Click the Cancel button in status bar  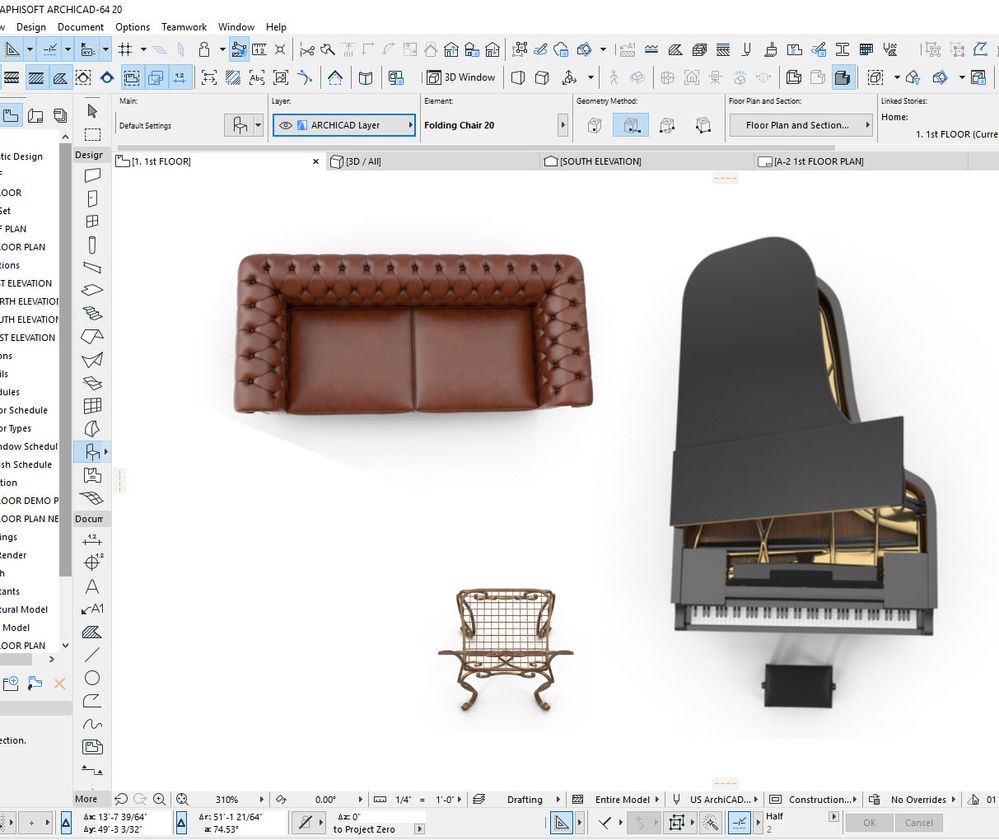919,823
